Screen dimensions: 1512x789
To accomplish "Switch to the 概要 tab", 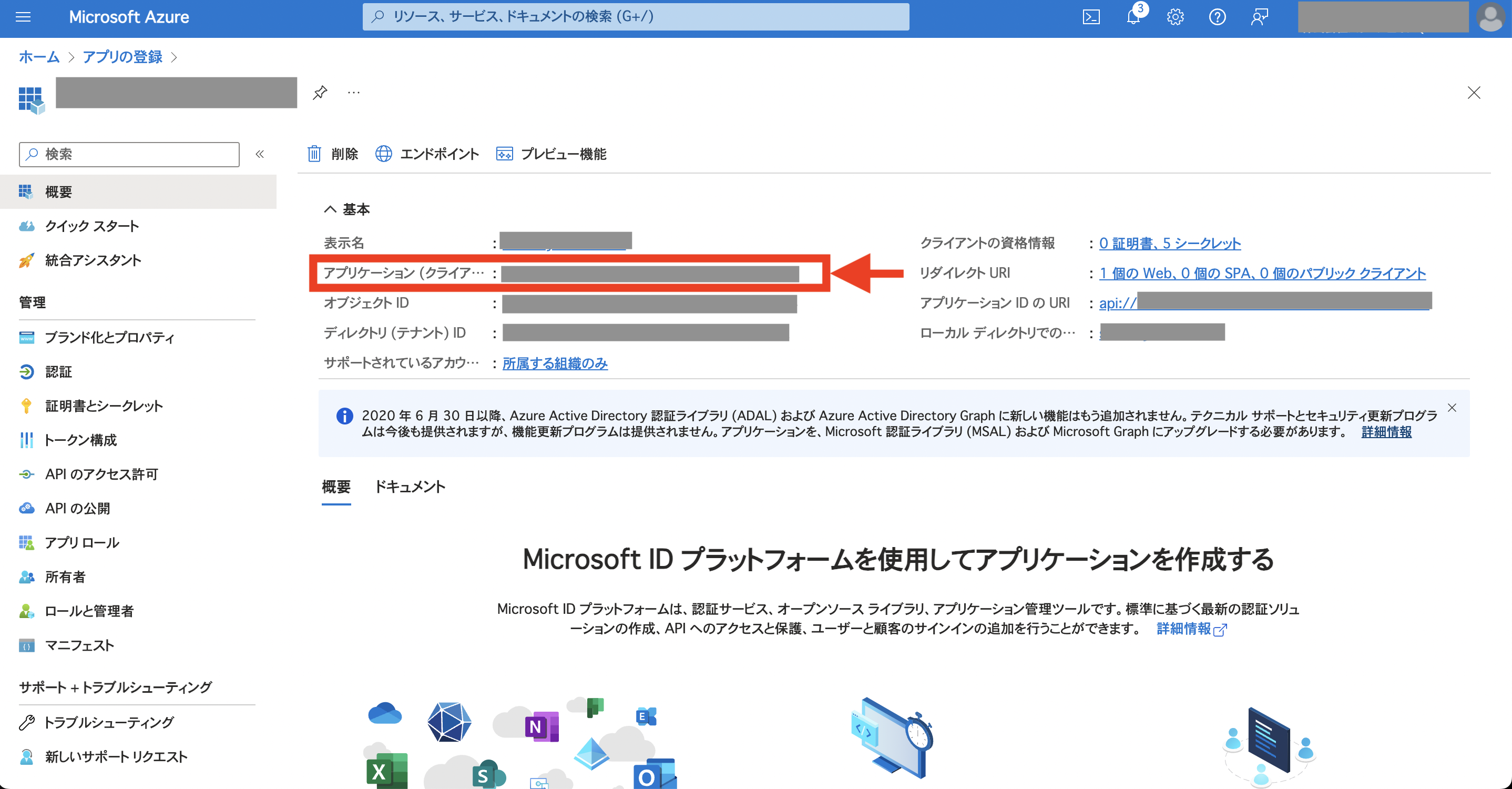I will 336,487.
